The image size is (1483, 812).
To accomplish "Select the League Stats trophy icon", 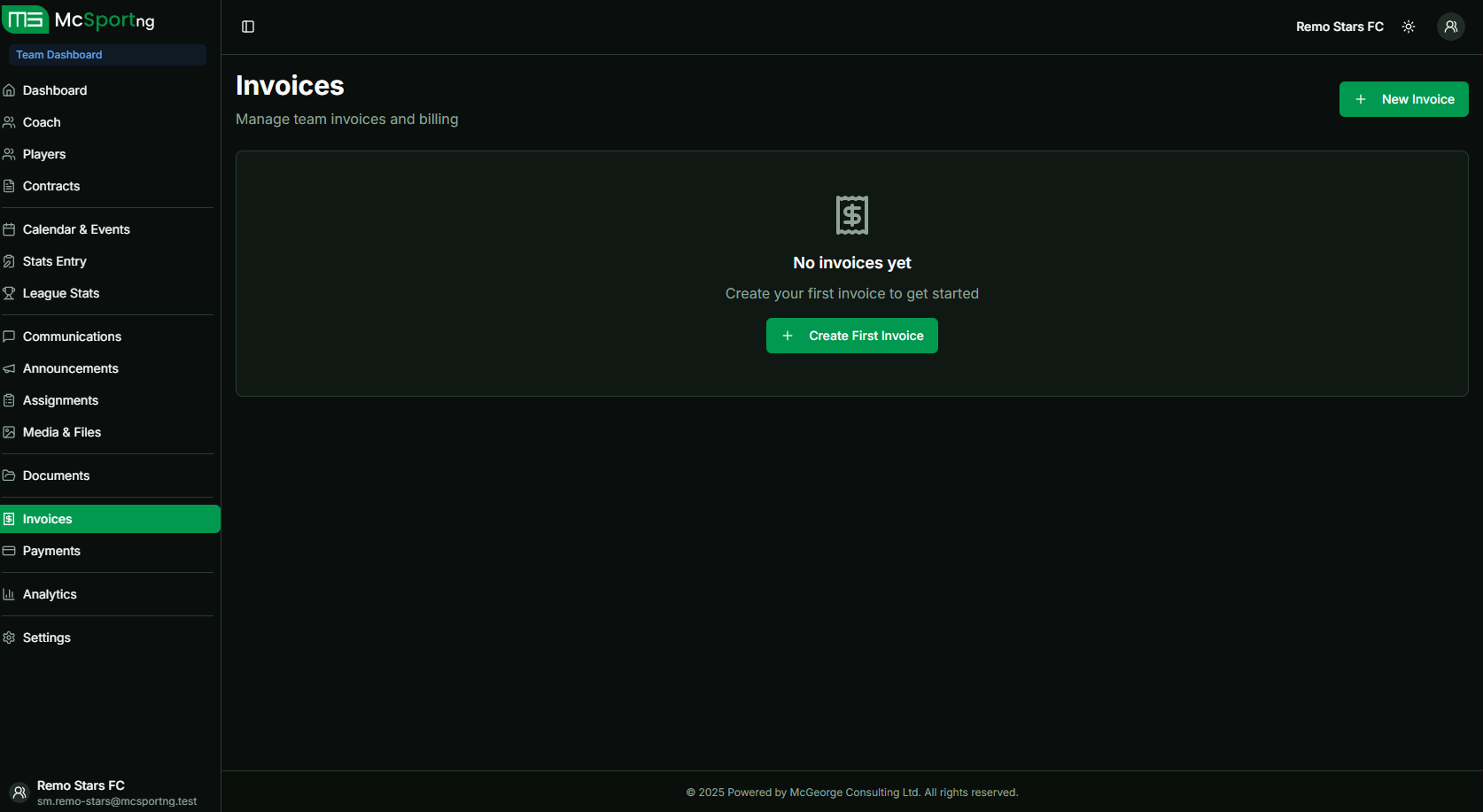I will (x=9, y=293).
